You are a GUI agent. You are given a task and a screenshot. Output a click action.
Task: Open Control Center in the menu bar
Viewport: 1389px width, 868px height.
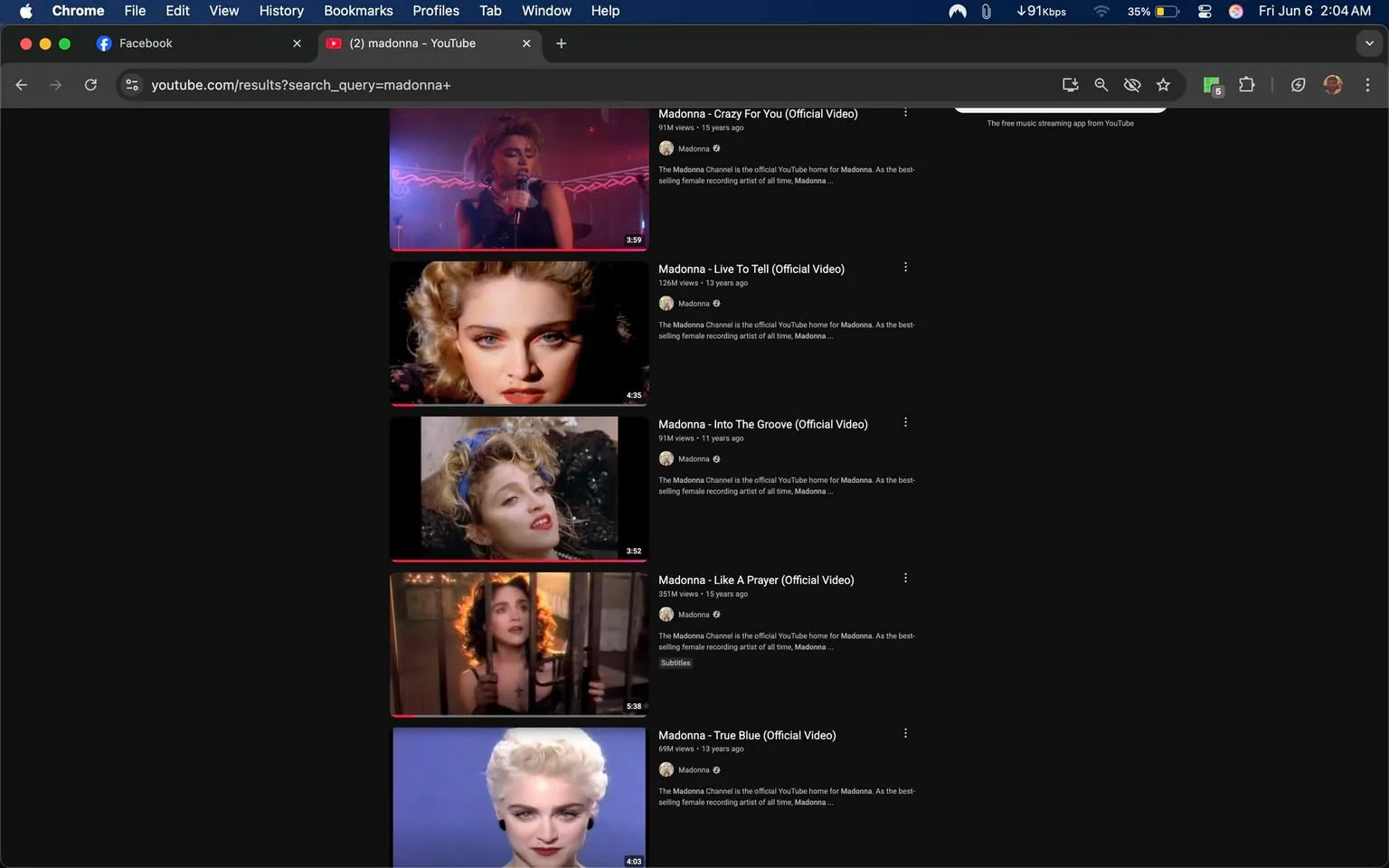pyautogui.click(x=1204, y=11)
